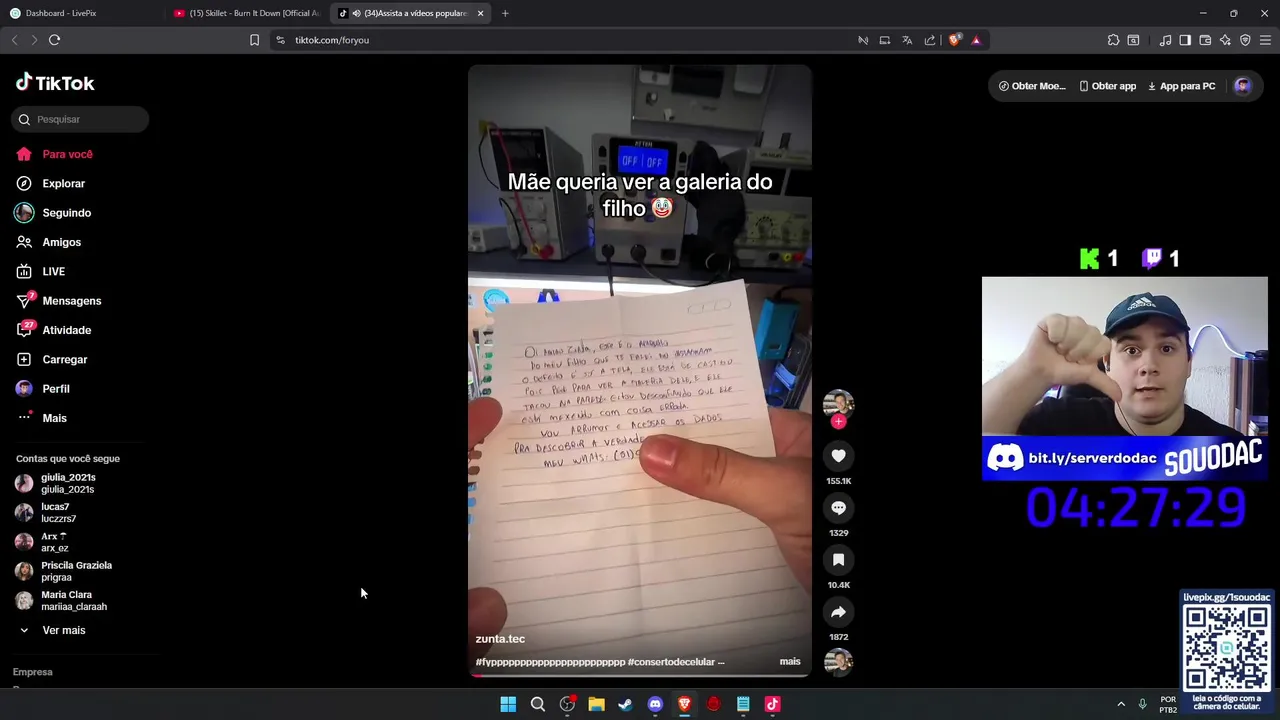Screen dimensions: 1280x720
Task: Open the Explorar page in sidebar
Action: 63,183
